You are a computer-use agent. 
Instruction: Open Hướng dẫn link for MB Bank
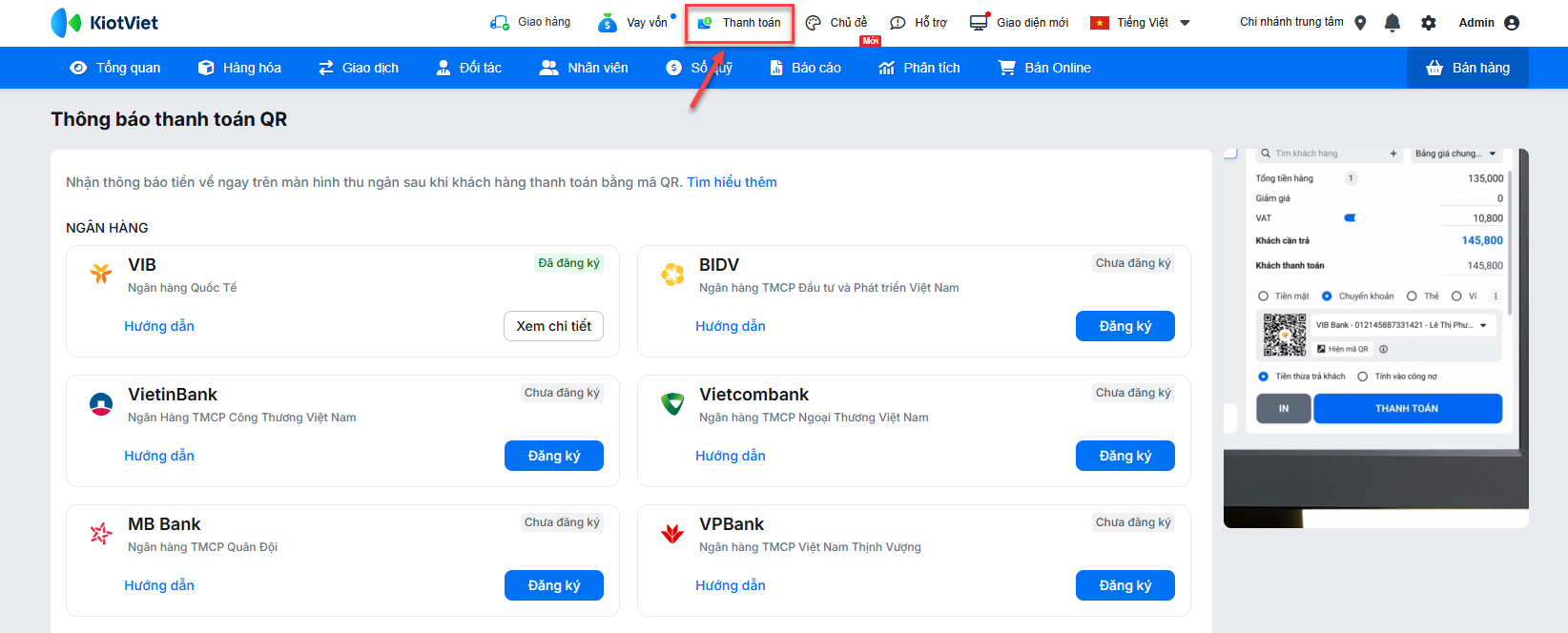coord(159,585)
